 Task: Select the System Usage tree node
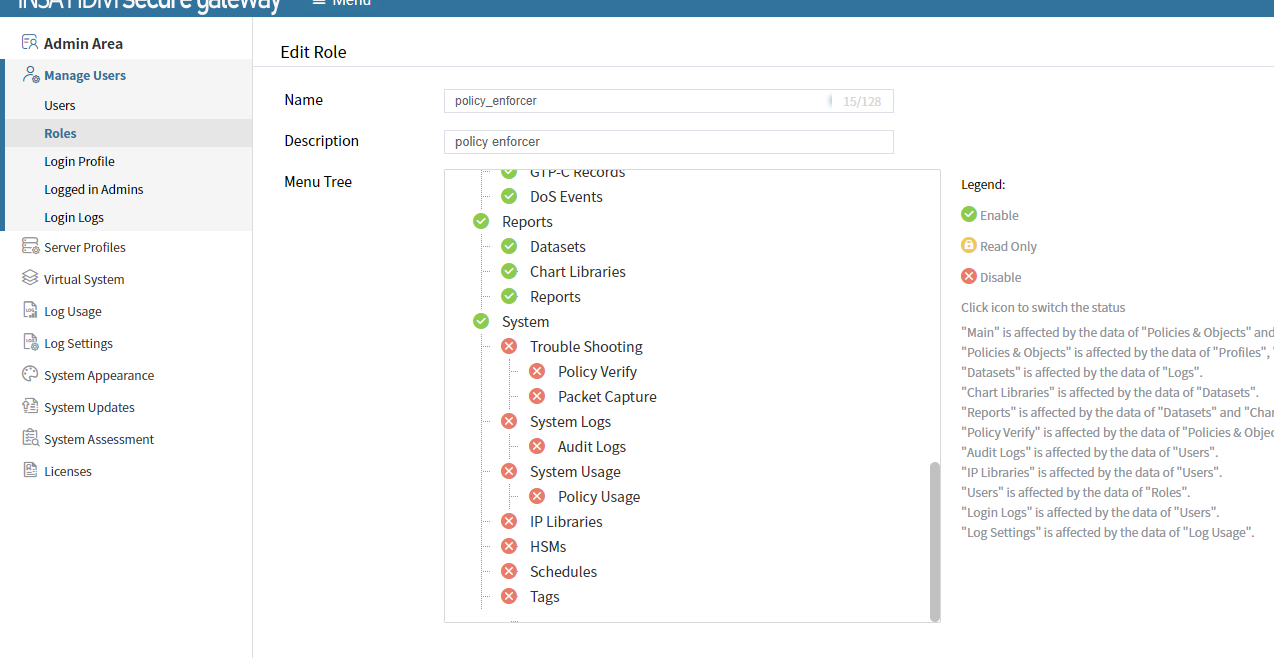(575, 472)
